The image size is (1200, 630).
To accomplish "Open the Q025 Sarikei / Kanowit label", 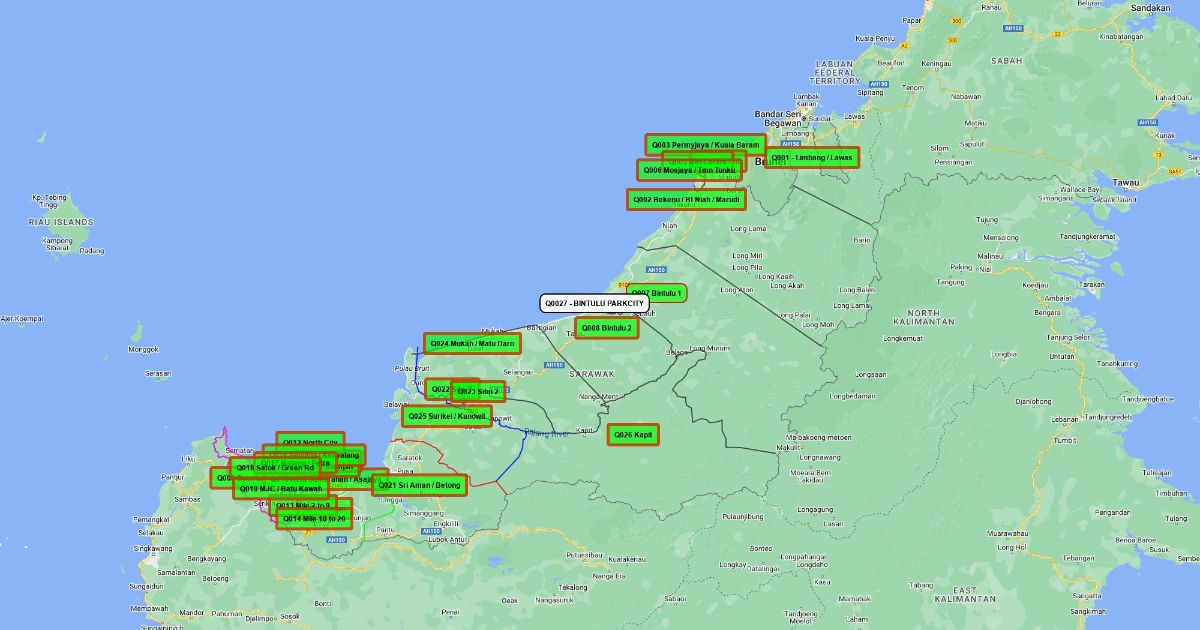I will tap(446, 416).
